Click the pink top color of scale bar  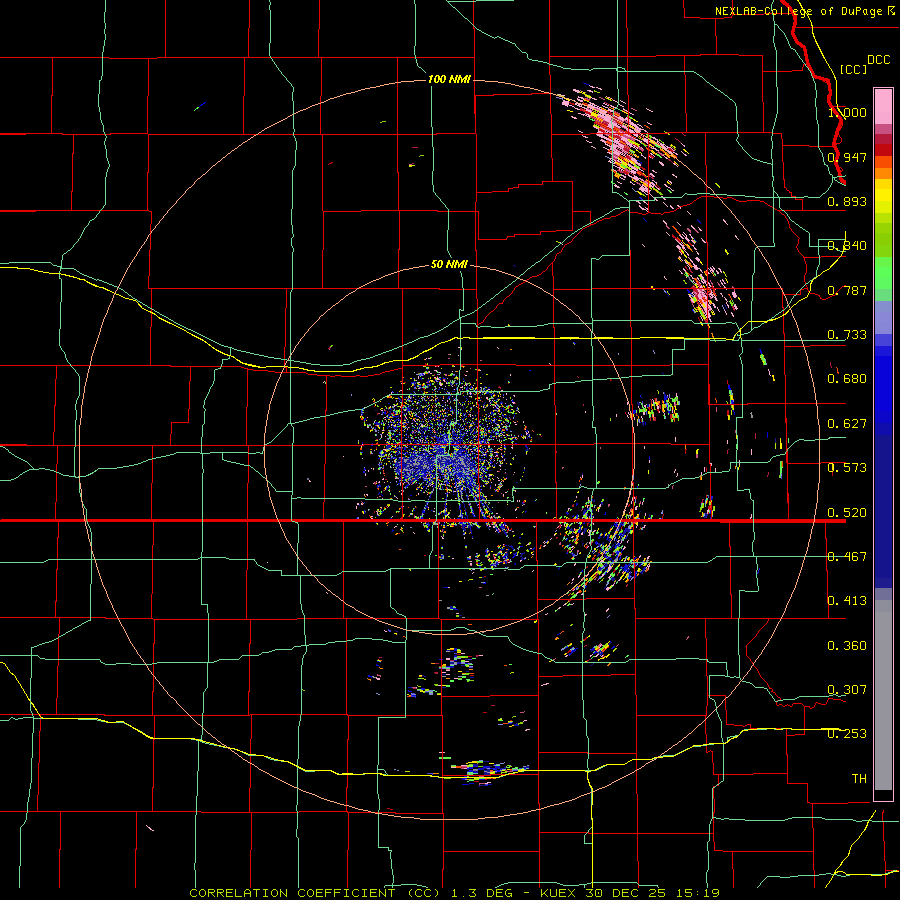tap(883, 106)
